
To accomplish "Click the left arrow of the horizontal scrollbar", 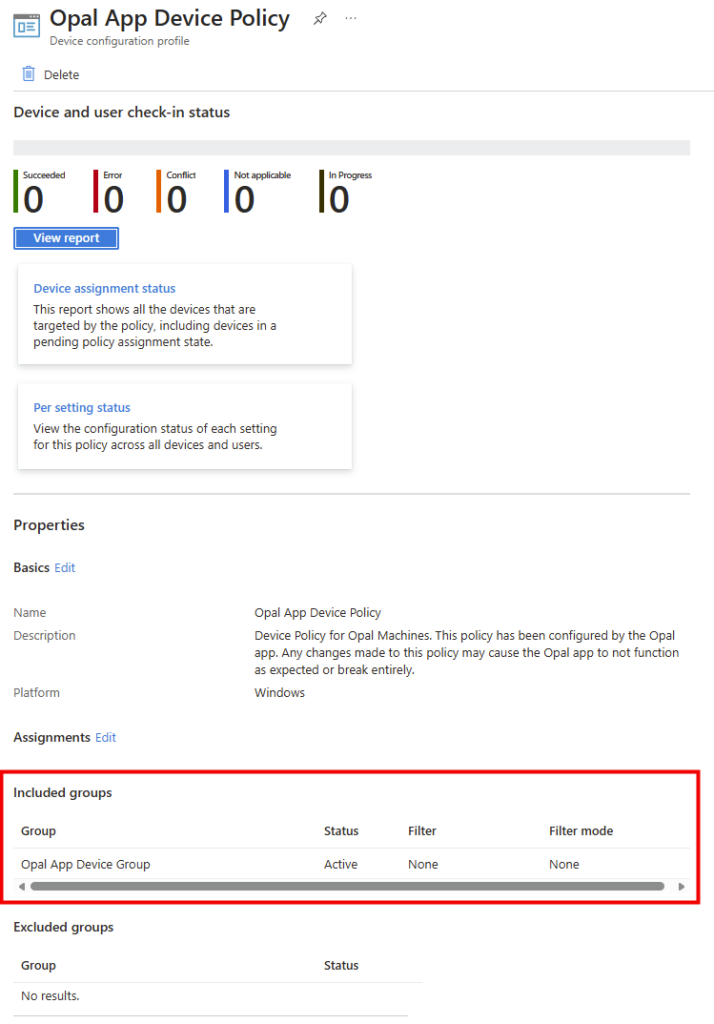I will 22,886.
